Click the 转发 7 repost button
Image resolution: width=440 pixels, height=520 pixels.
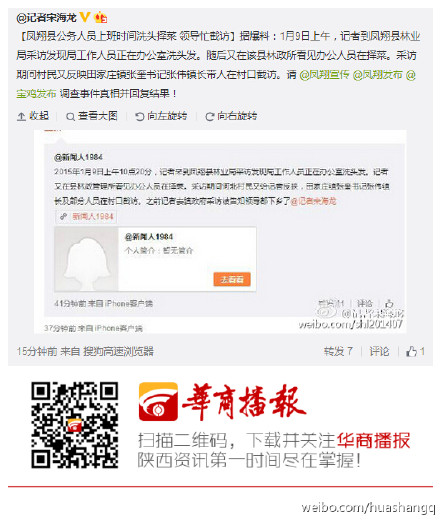coord(338,351)
